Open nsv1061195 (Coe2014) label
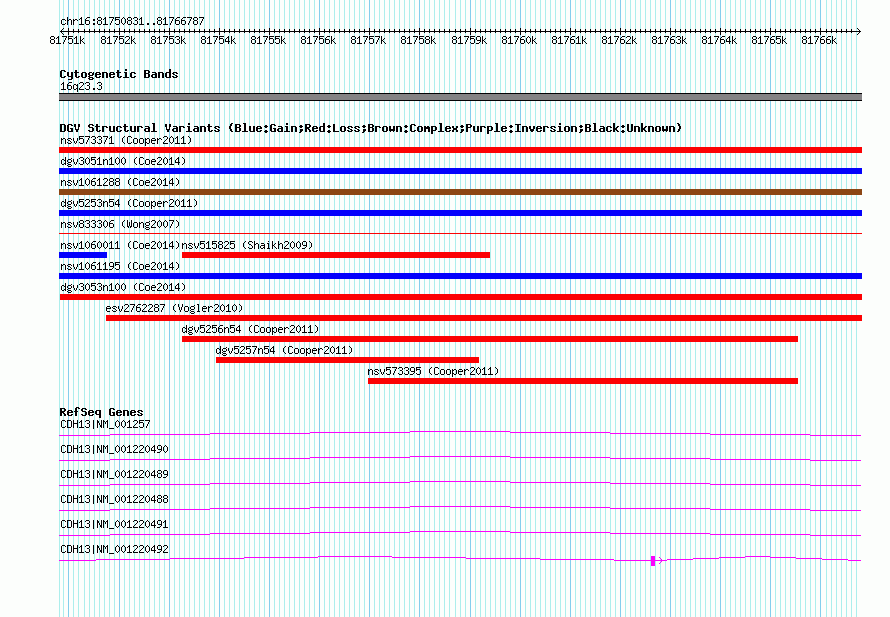 click(x=120, y=266)
